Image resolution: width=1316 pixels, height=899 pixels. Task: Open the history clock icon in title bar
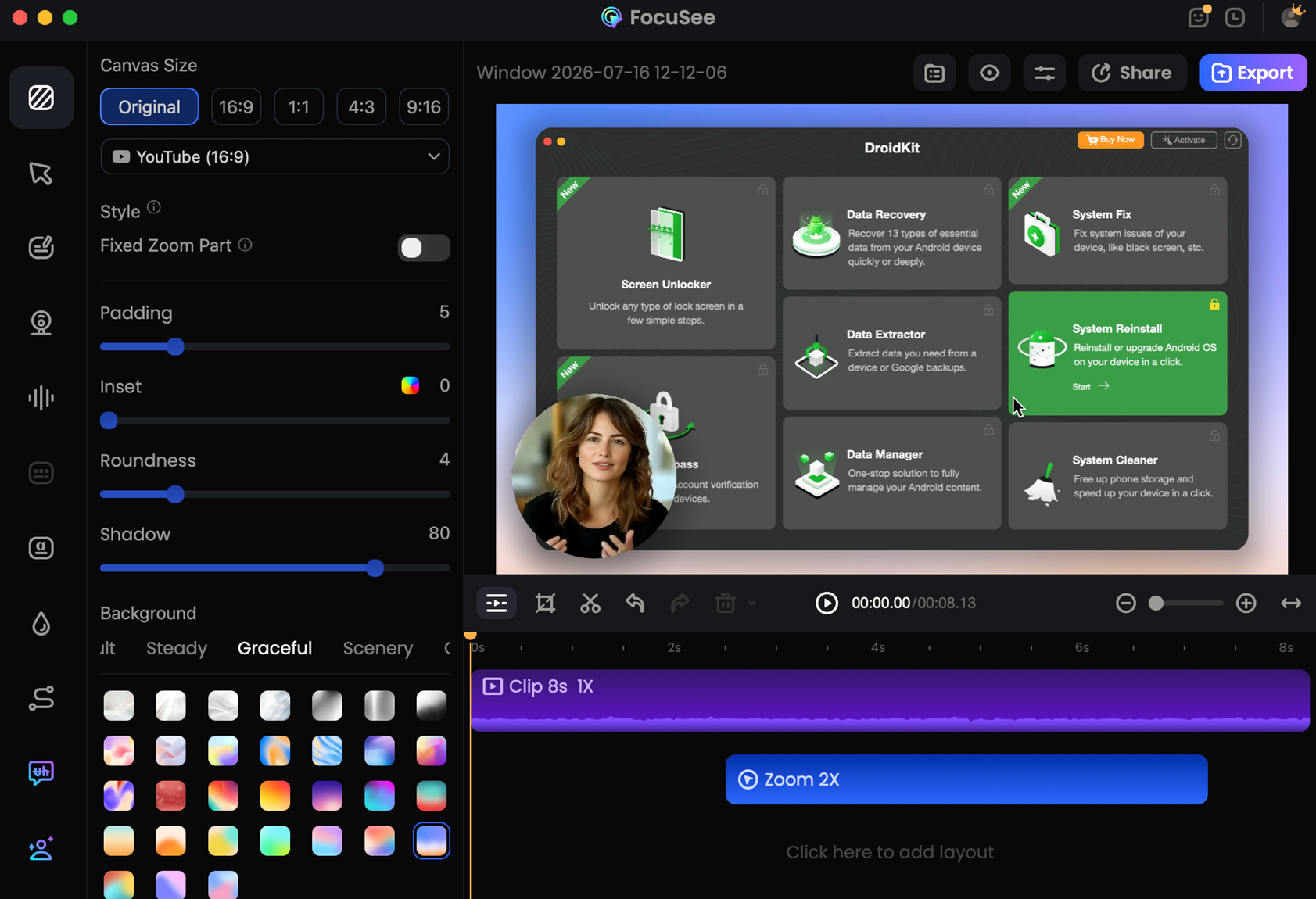1235,17
